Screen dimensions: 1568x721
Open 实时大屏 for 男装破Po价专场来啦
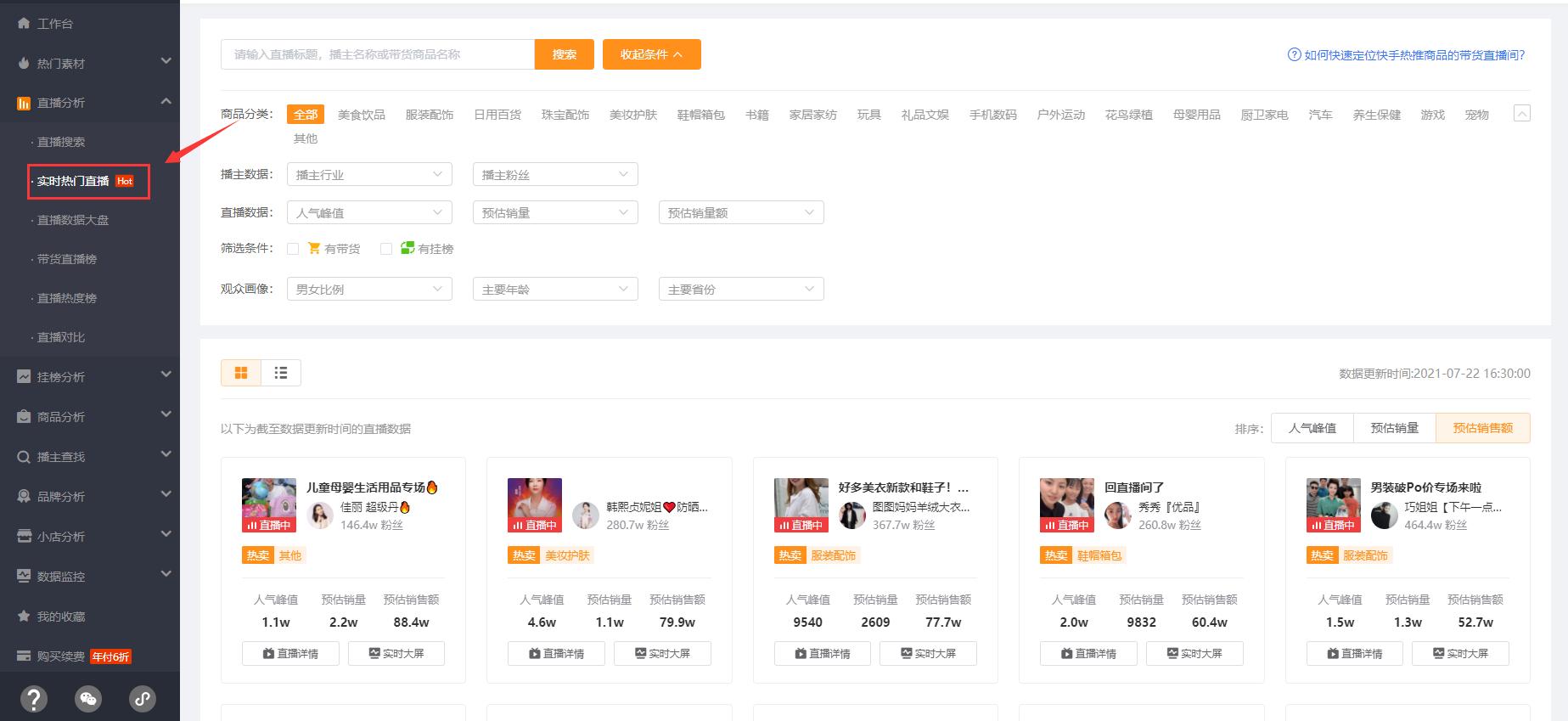[x=1460, y=653]
